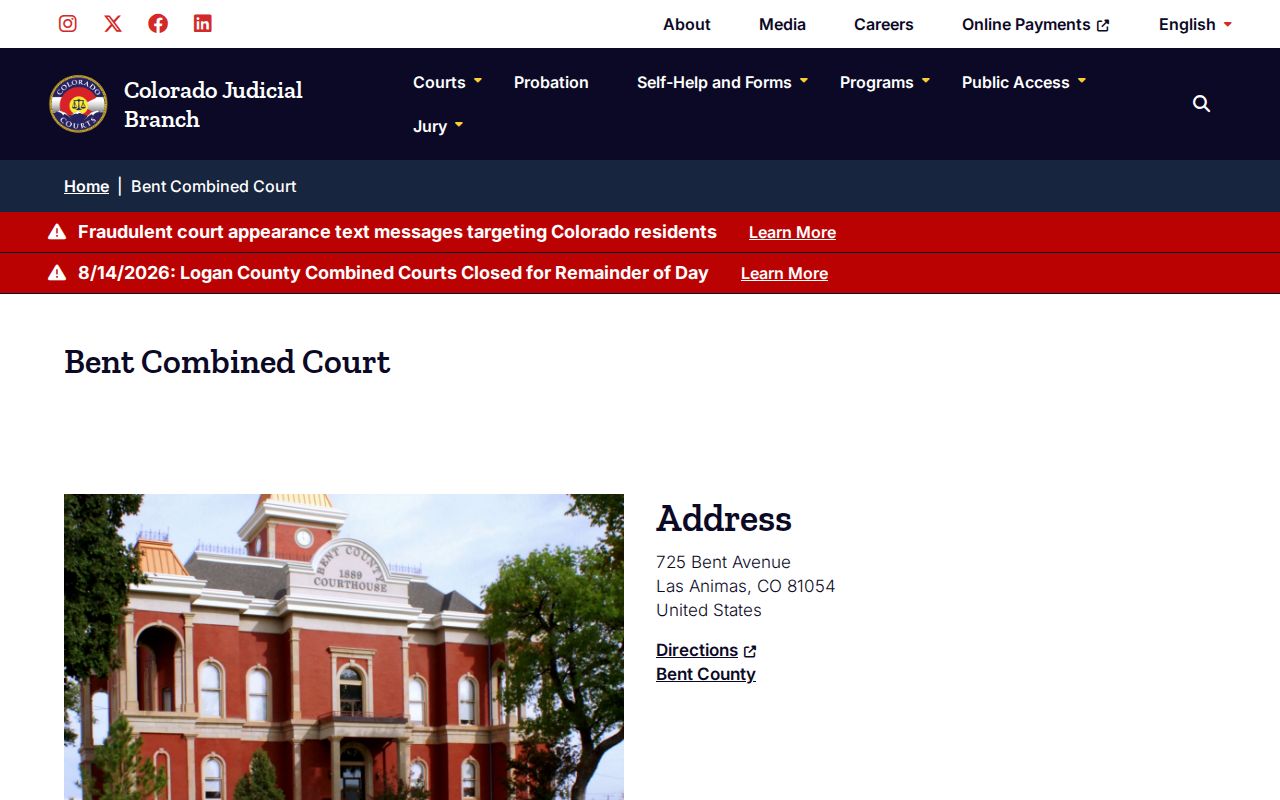Image resolution: width=1280 pixels, height=800 pixels.
Task: Click 'Bent Combined Court' in the breadcrumb
Action: [214, 186]
